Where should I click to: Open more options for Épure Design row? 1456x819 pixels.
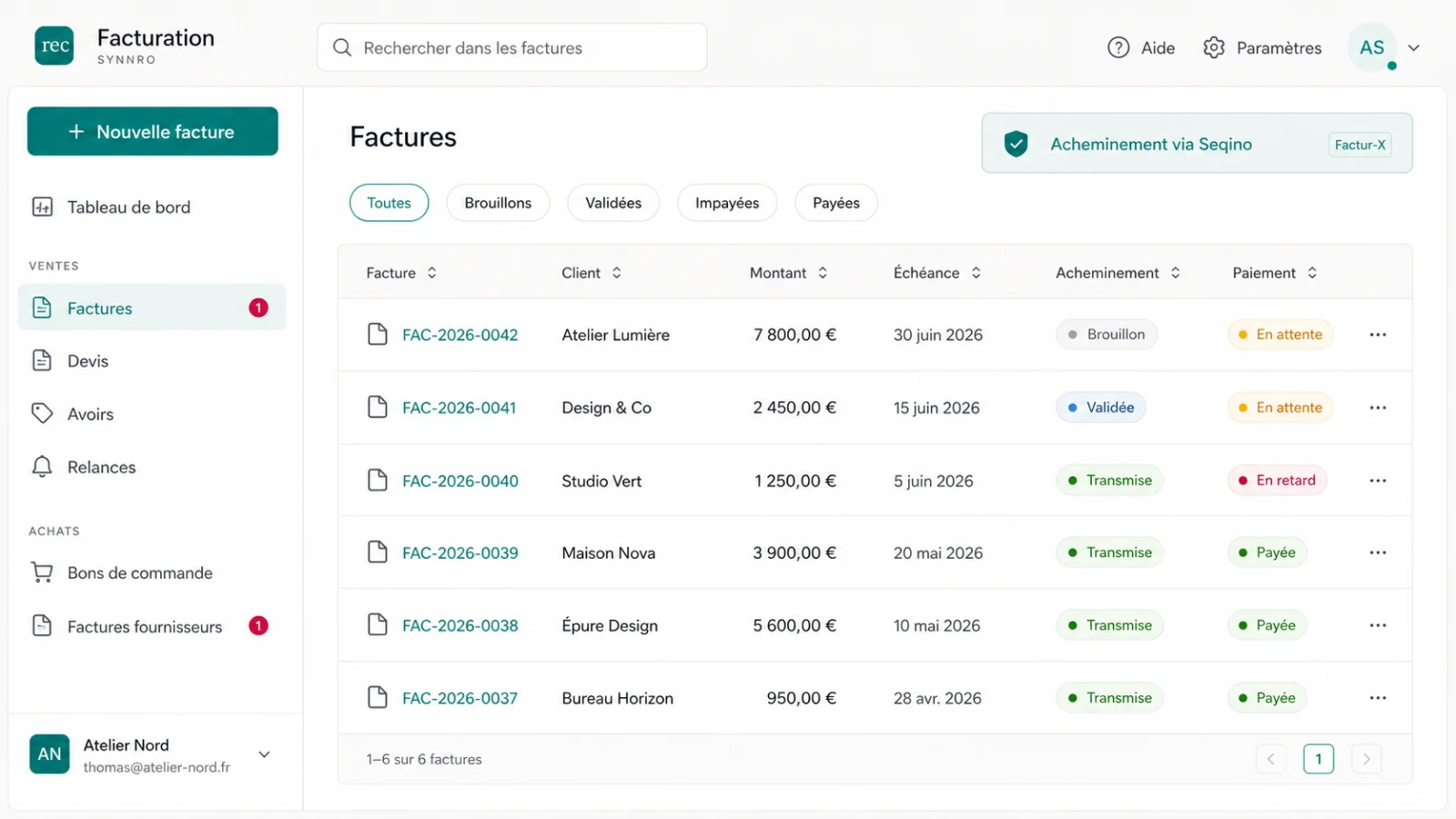point(1378,625)
